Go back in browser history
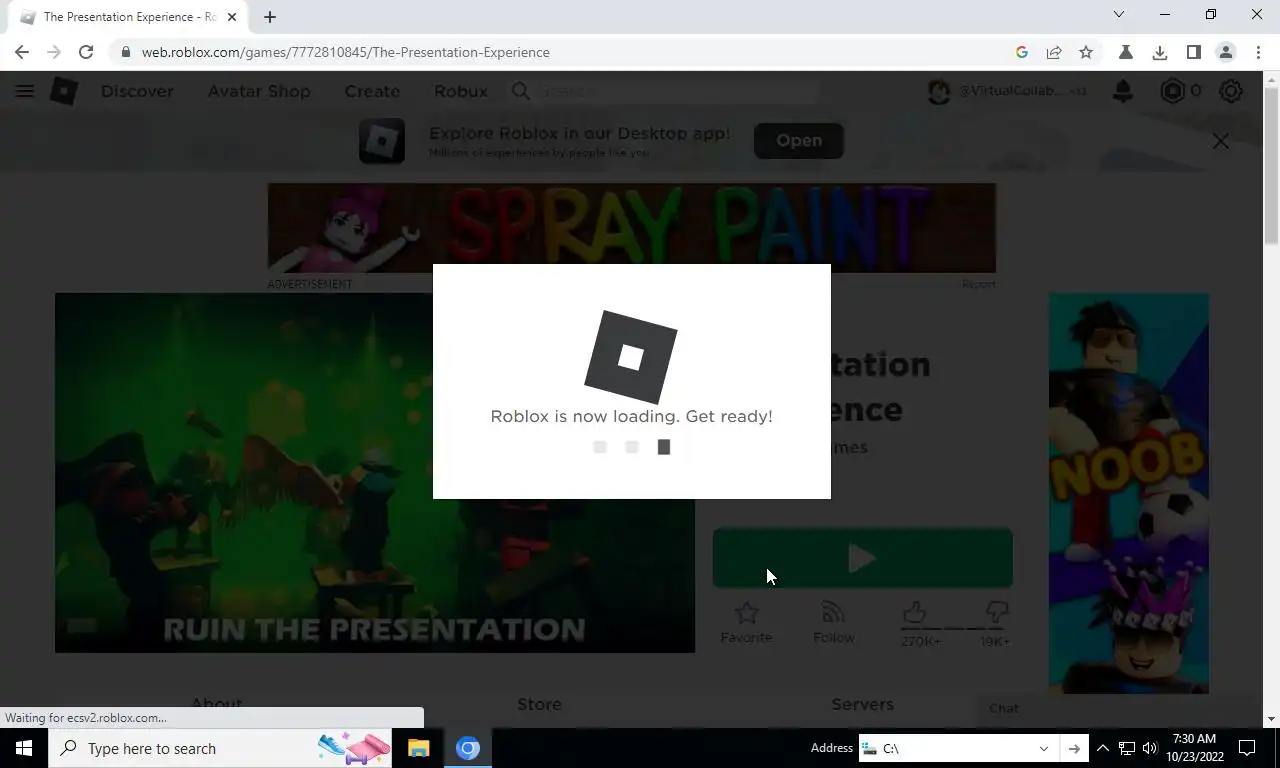The width and height of the screenshot is (1280, 768). 22,52
